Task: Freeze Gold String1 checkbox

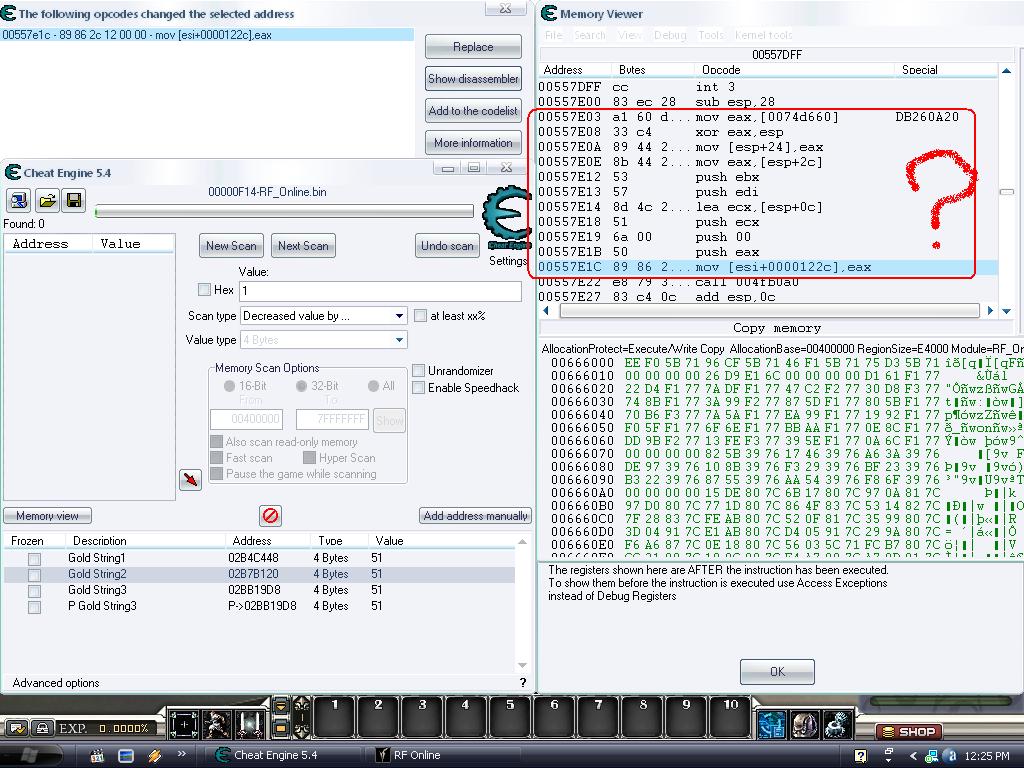Action: tap(35, 559)
